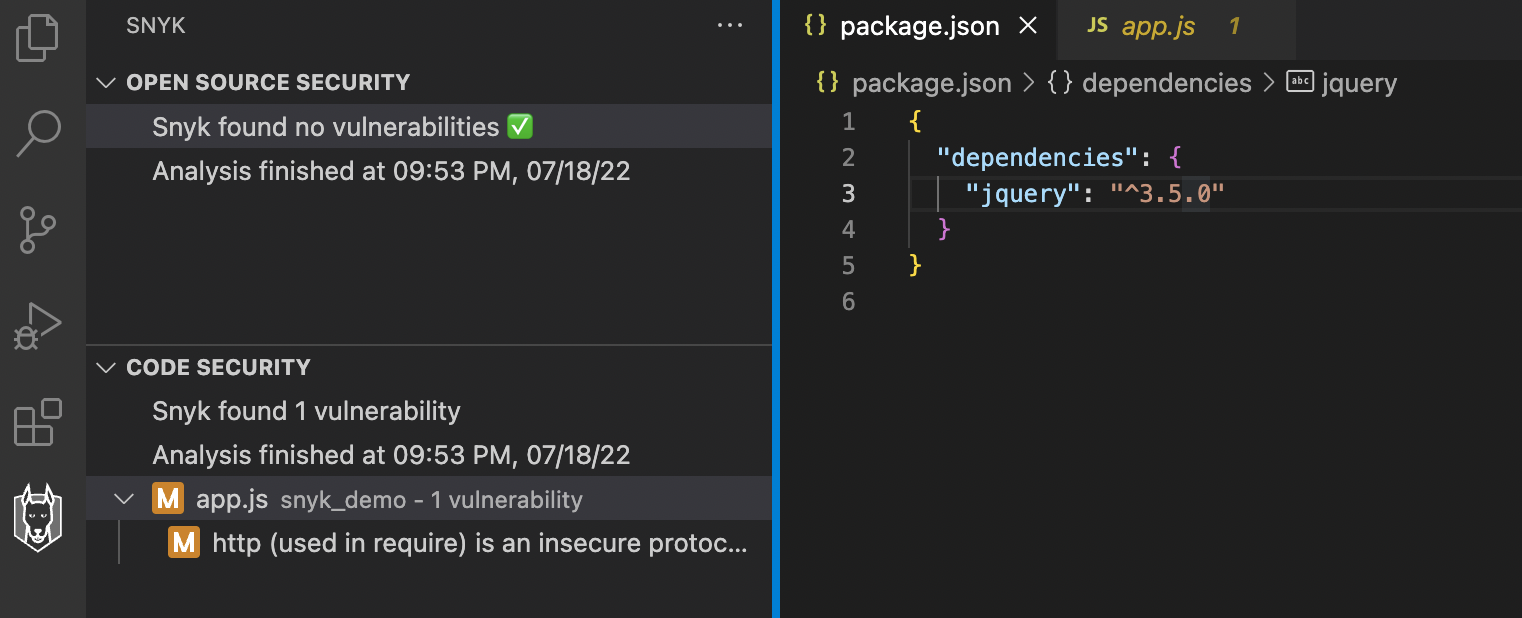Screen dimensions: 1522x618
Task: Open the http insecure protocol vulnerability
Action: tap(479, 543)
